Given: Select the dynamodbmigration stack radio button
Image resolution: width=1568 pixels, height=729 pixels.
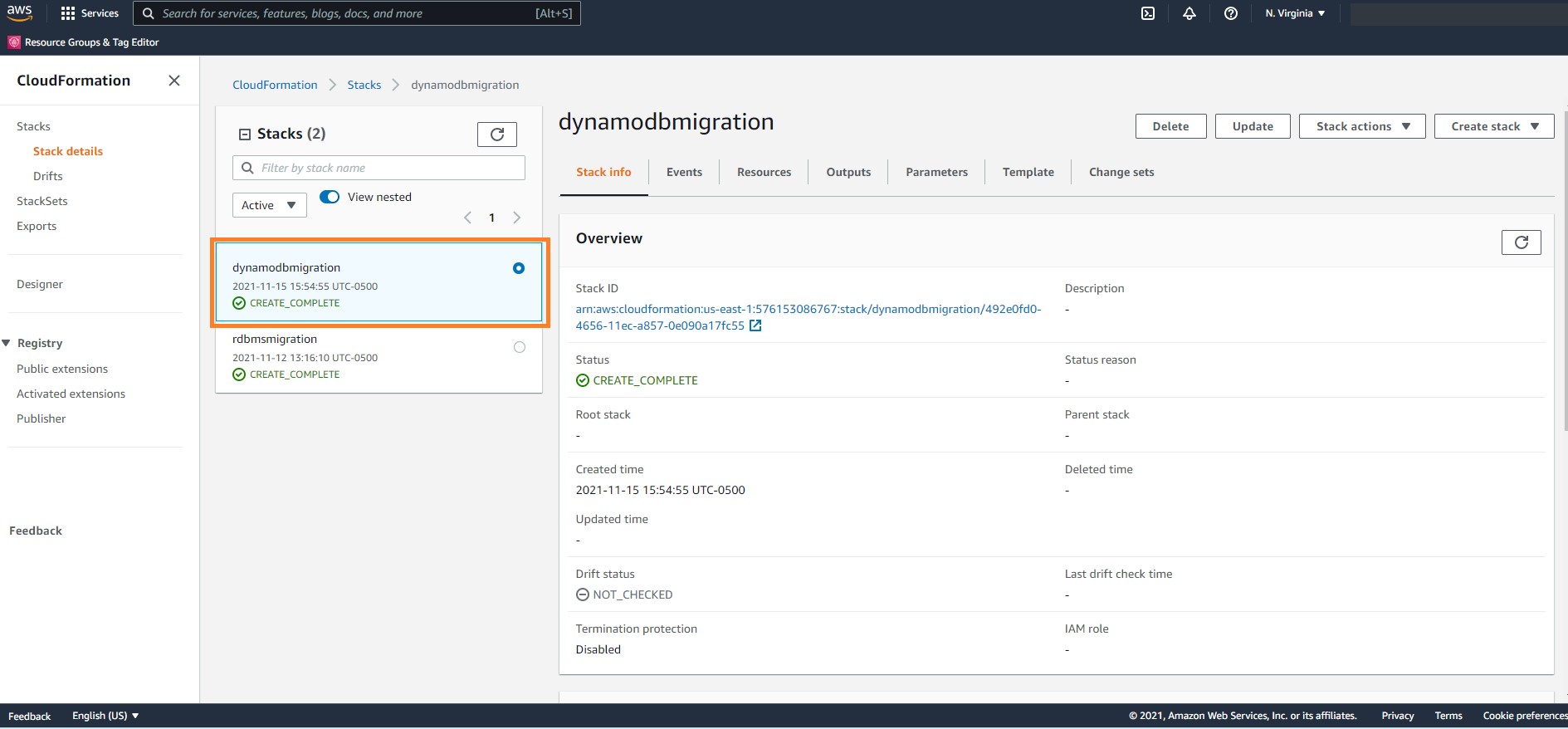Looking at the screenshot, I should 519,268.
